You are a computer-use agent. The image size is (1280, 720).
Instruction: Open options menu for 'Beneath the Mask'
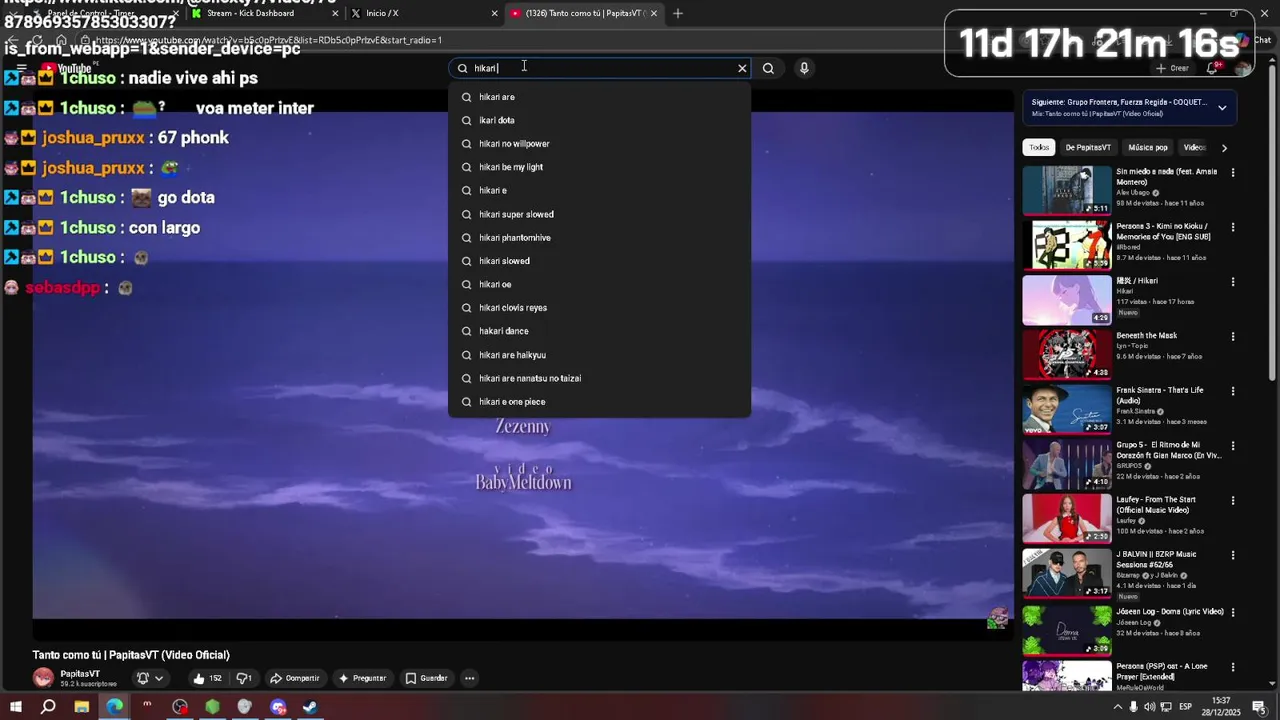click(1233, 337)
